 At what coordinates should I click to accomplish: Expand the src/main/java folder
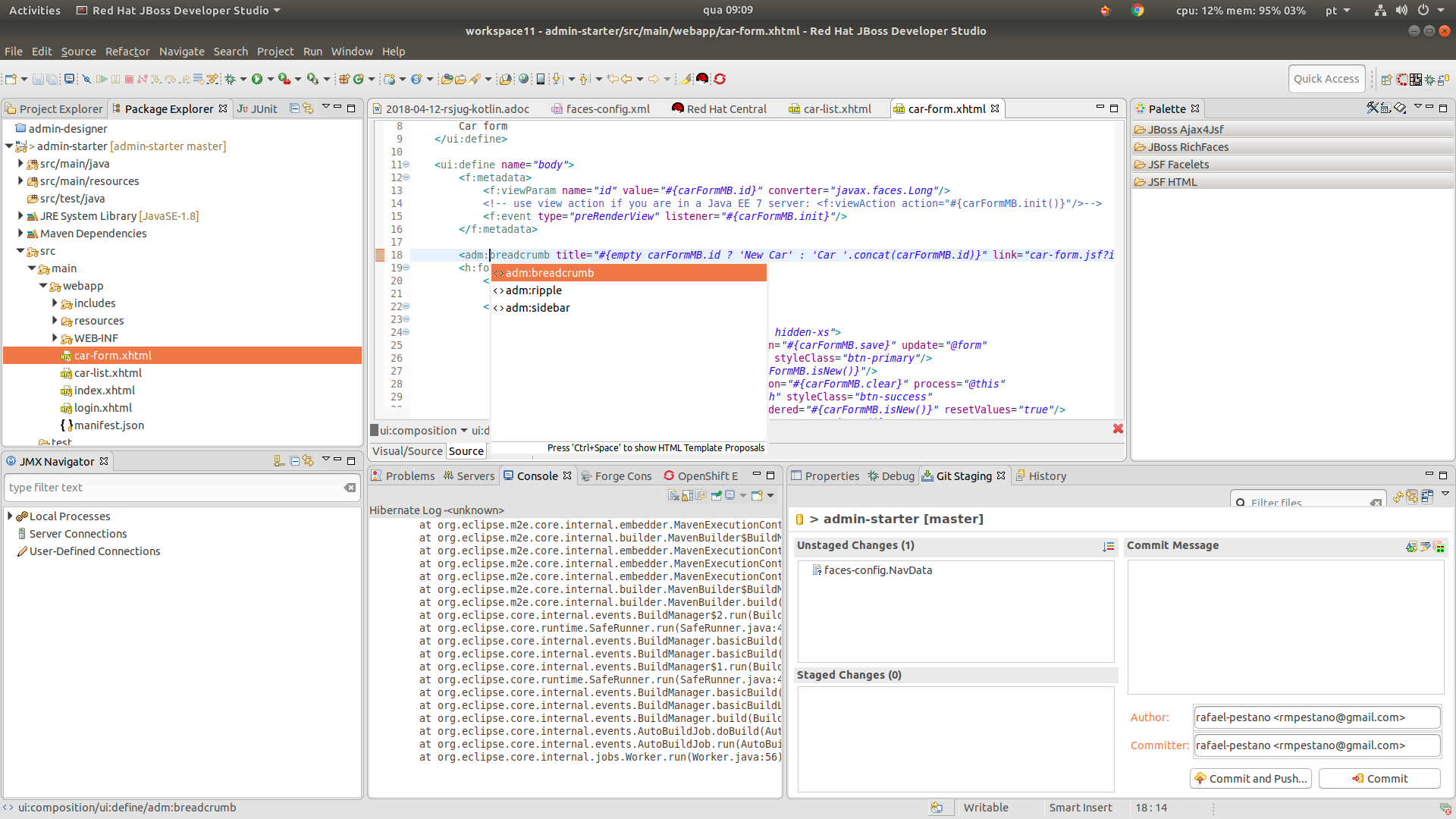point(20,163)
